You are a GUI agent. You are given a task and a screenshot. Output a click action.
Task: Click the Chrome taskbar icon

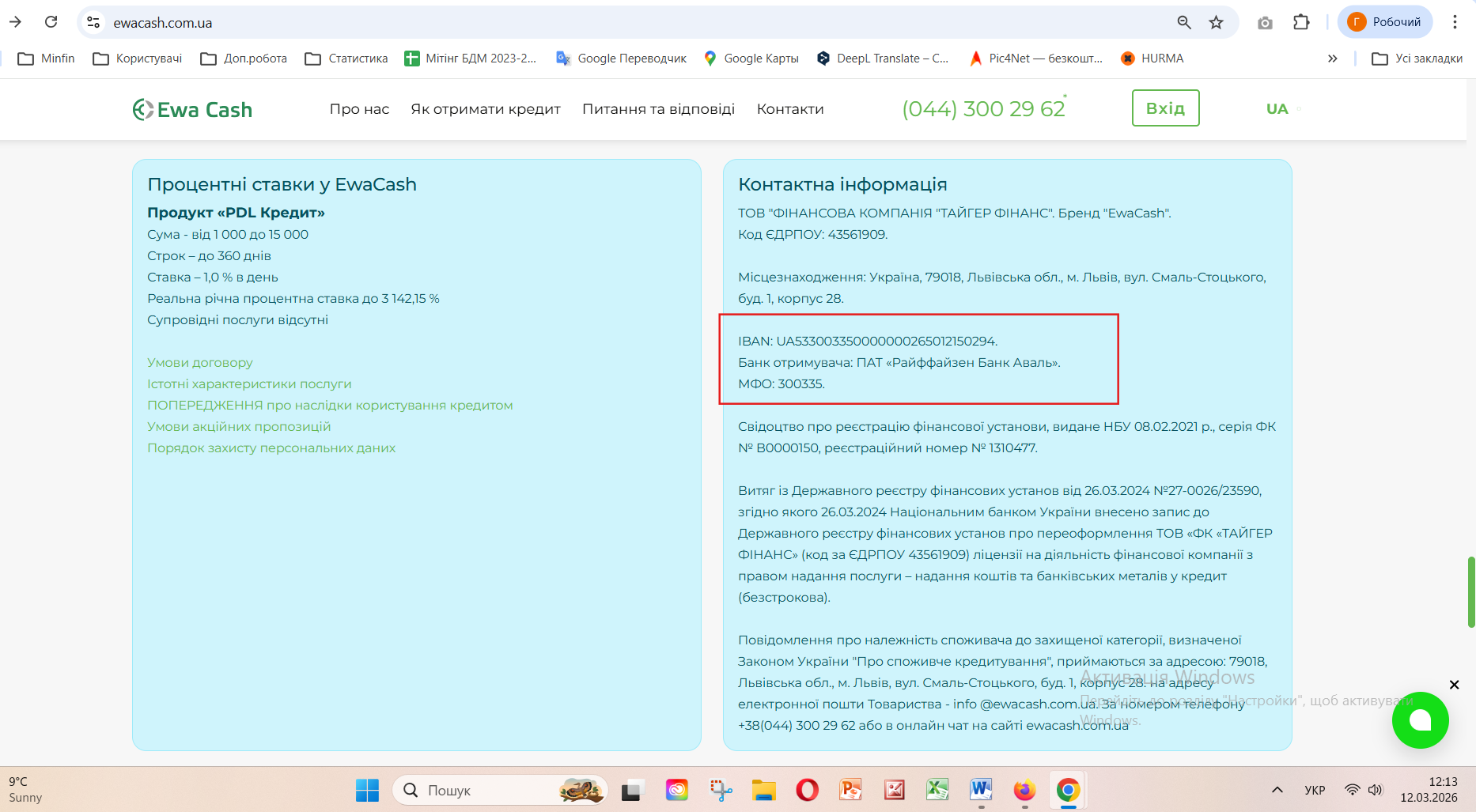pyautogui.click(x=1069, y=790)
